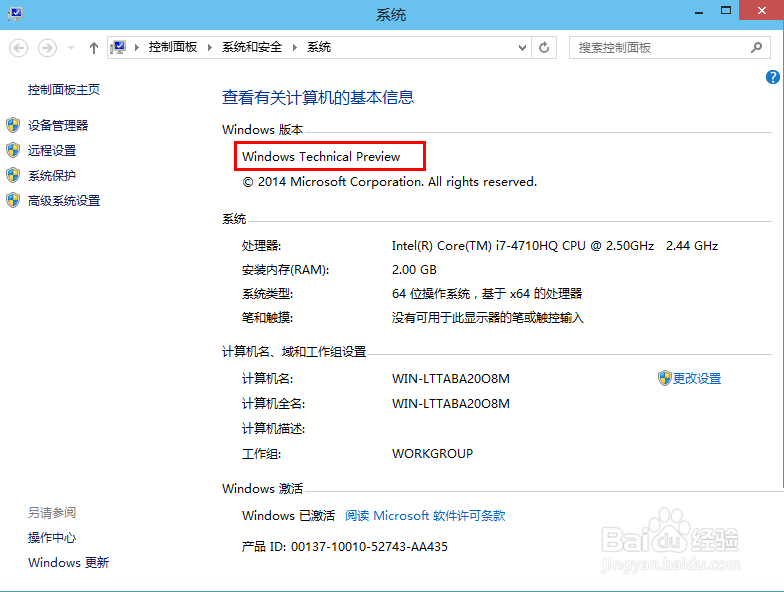Go up one level with Up arrow
This screenshot has width=784, height=592.
click(x=94, y=48)
